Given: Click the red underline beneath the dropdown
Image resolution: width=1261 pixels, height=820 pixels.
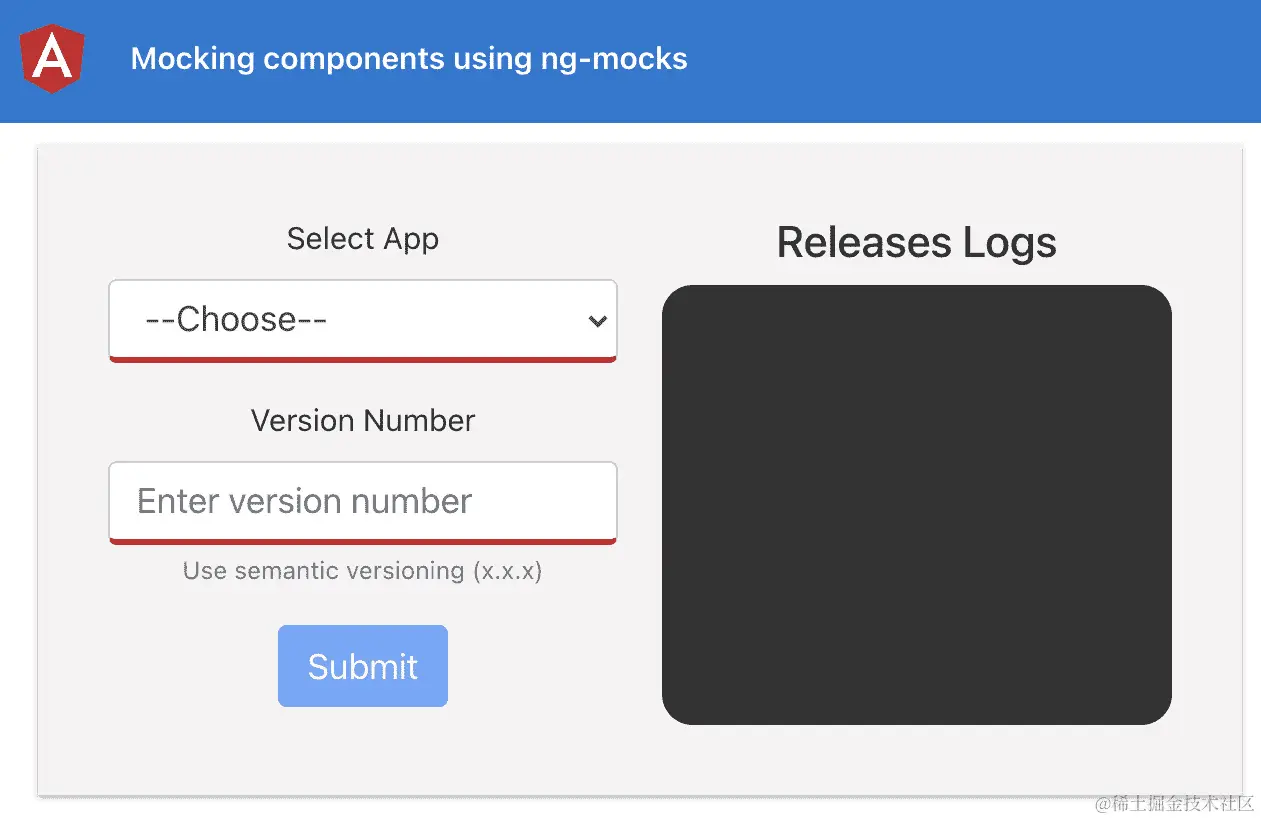Looking at the screenshot, I should 362,358.
